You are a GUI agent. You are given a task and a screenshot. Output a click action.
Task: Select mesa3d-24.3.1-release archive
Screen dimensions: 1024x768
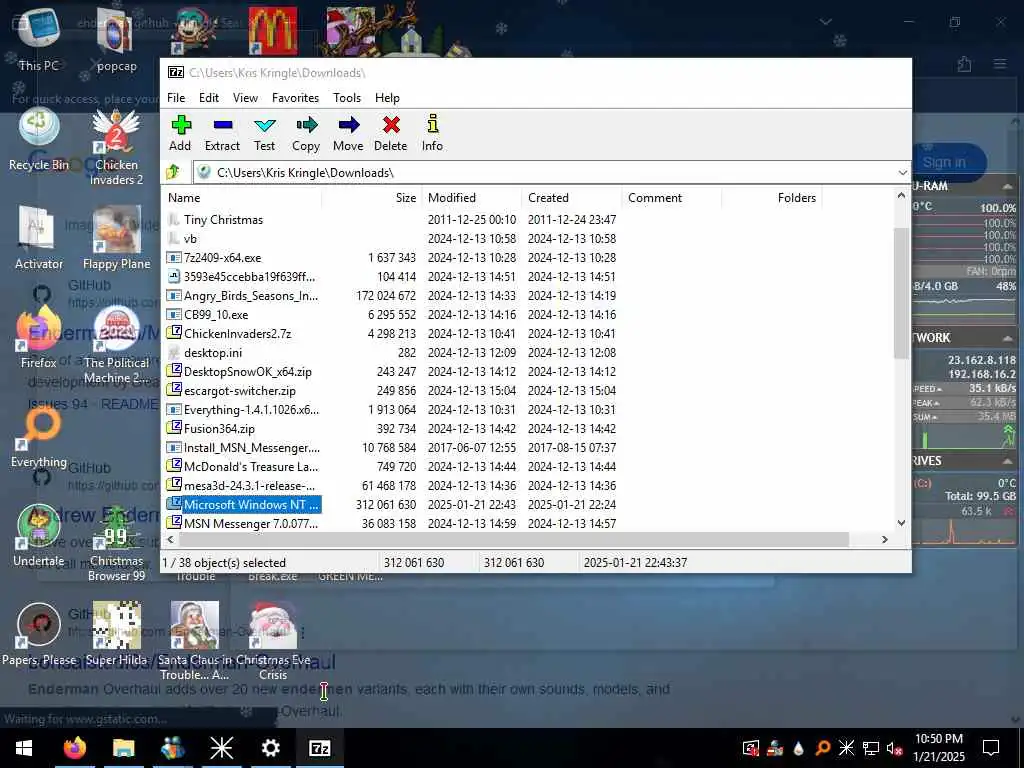tap(249, 485)
